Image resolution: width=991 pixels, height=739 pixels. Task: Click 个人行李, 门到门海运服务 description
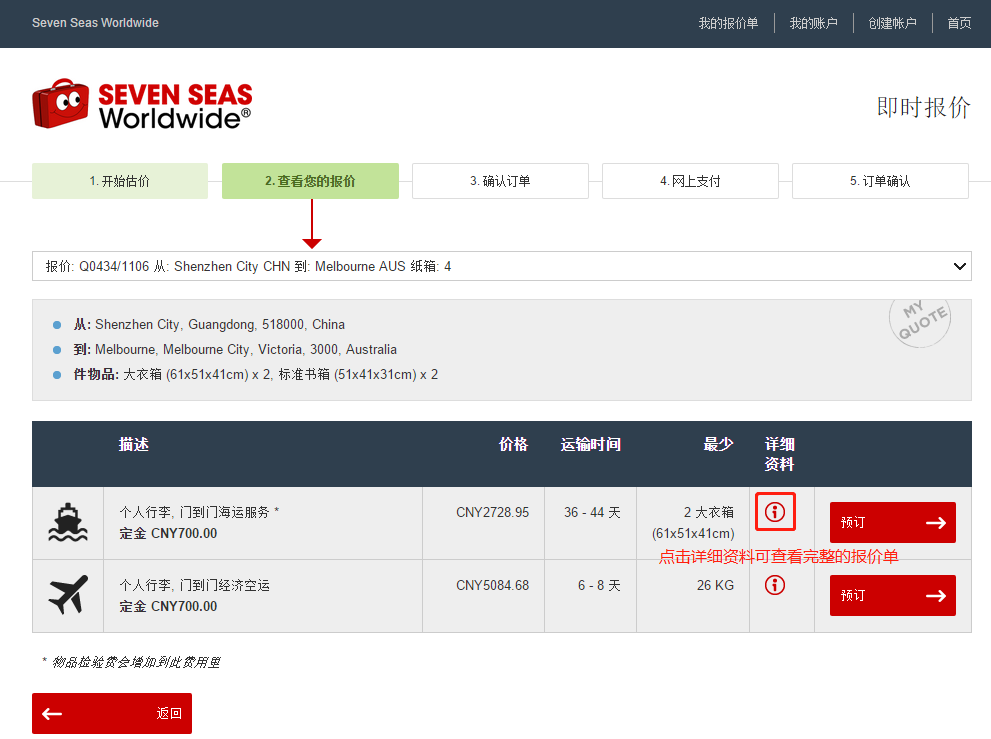(199, 512)
